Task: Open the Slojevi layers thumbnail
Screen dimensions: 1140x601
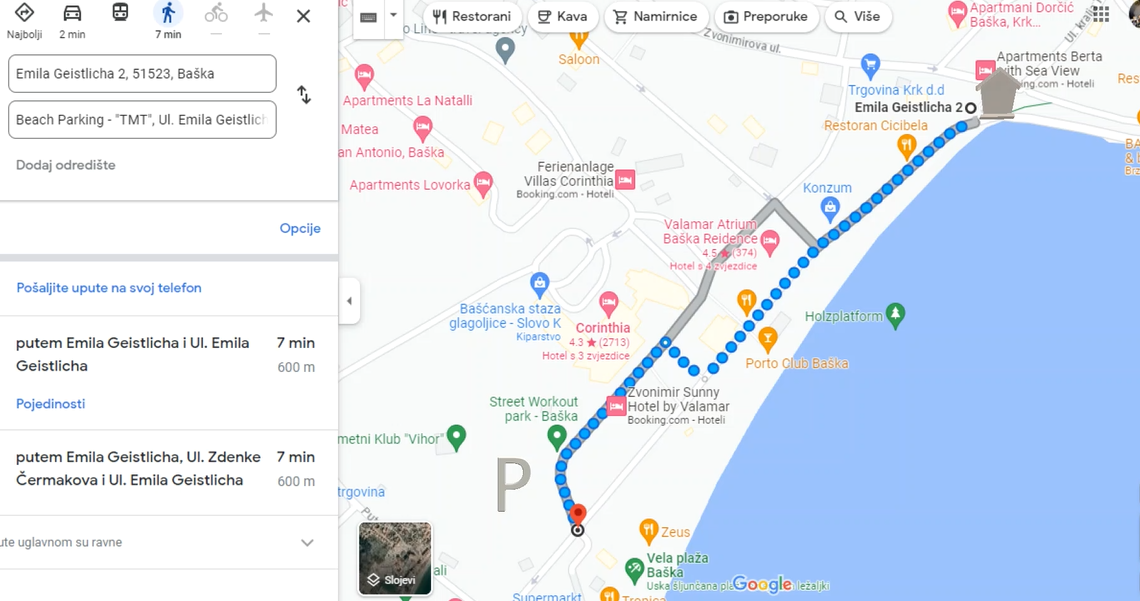Action: (395, 558)
